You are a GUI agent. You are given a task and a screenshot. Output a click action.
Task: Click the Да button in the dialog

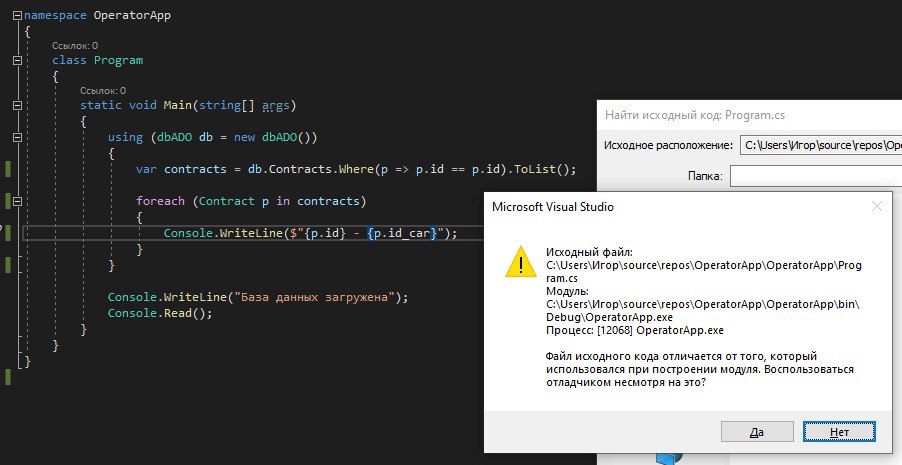pos(757,432)
